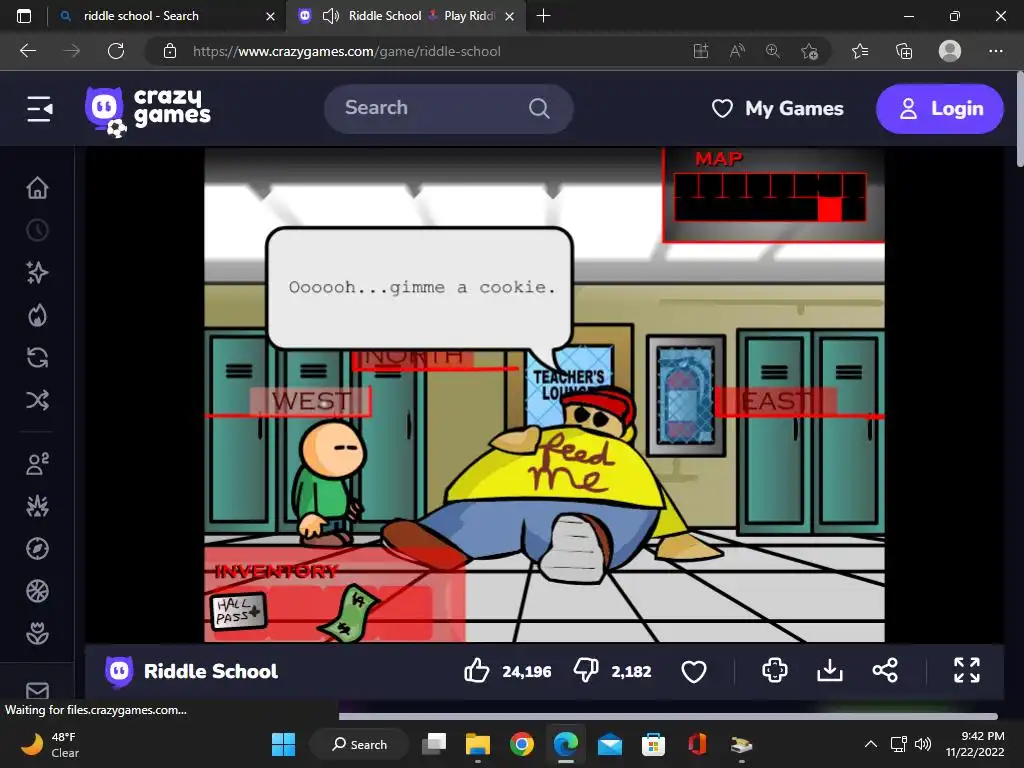Viewport: 1024px width, 768px height.
Task: Click the download icon below the game
Action: click(829, 671)
